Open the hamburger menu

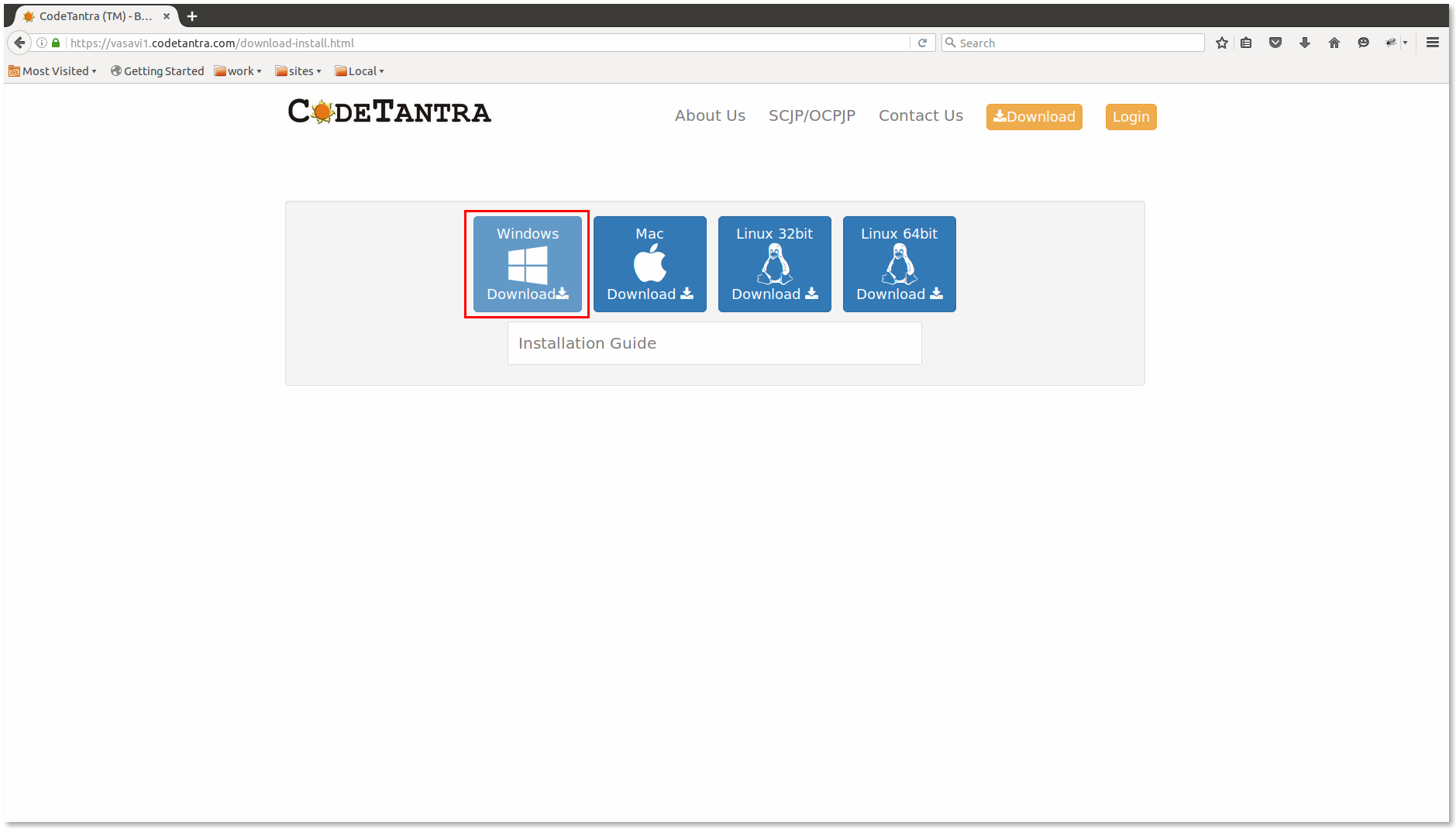[x=1432, y=43]
